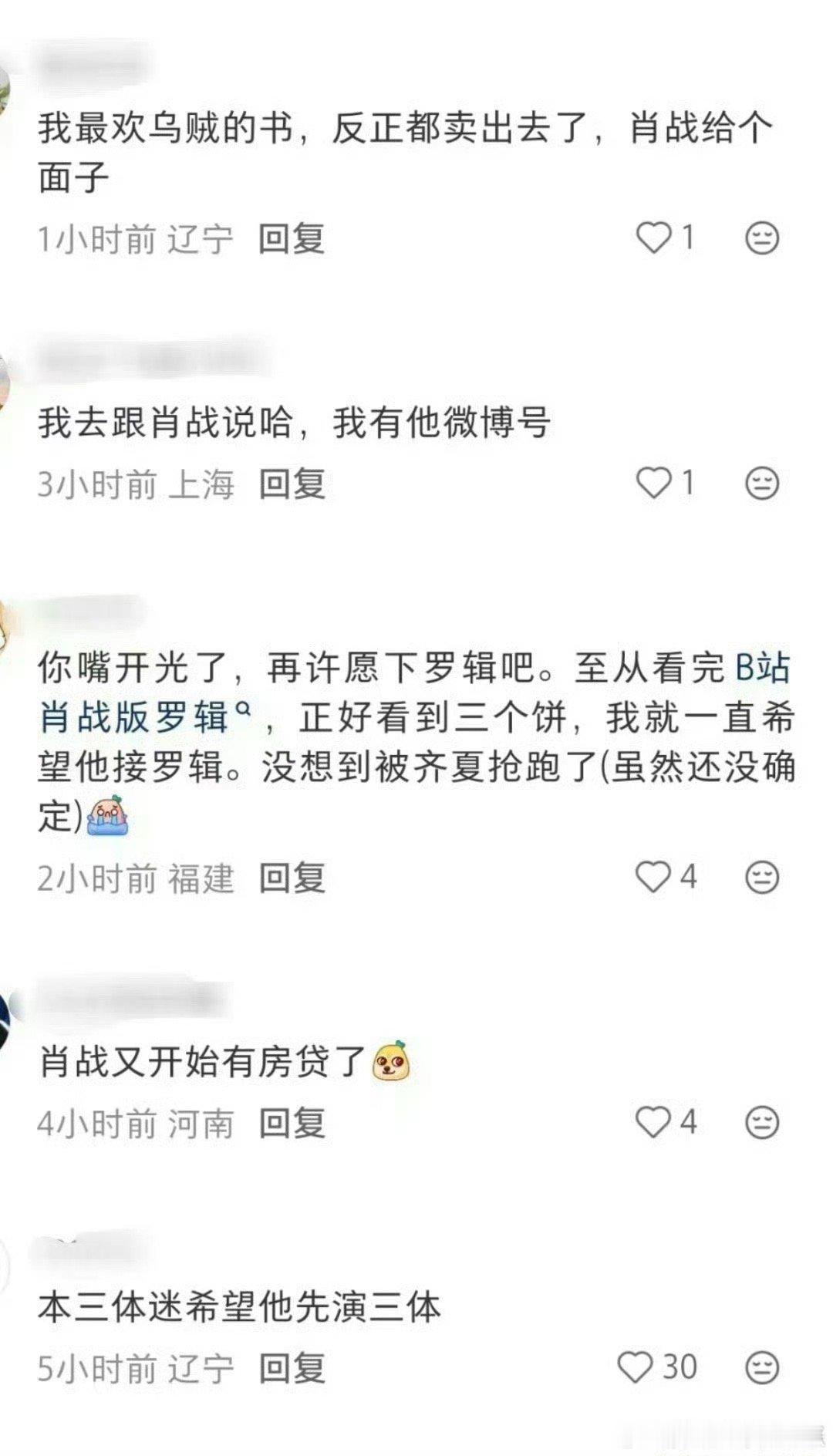Dislike the 2小时前 Fujian comment
Image resolution: width=833 pixels, height=1456 pixels.
pyautogui.click(x=762, y=877)
